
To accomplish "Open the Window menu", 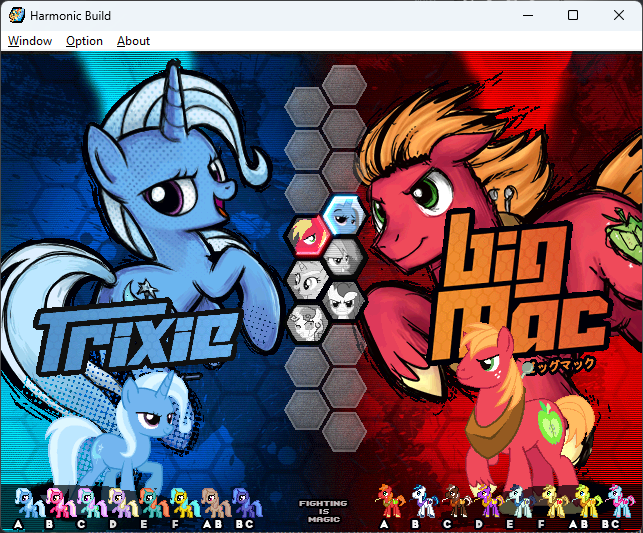I will tap(30, 41).
